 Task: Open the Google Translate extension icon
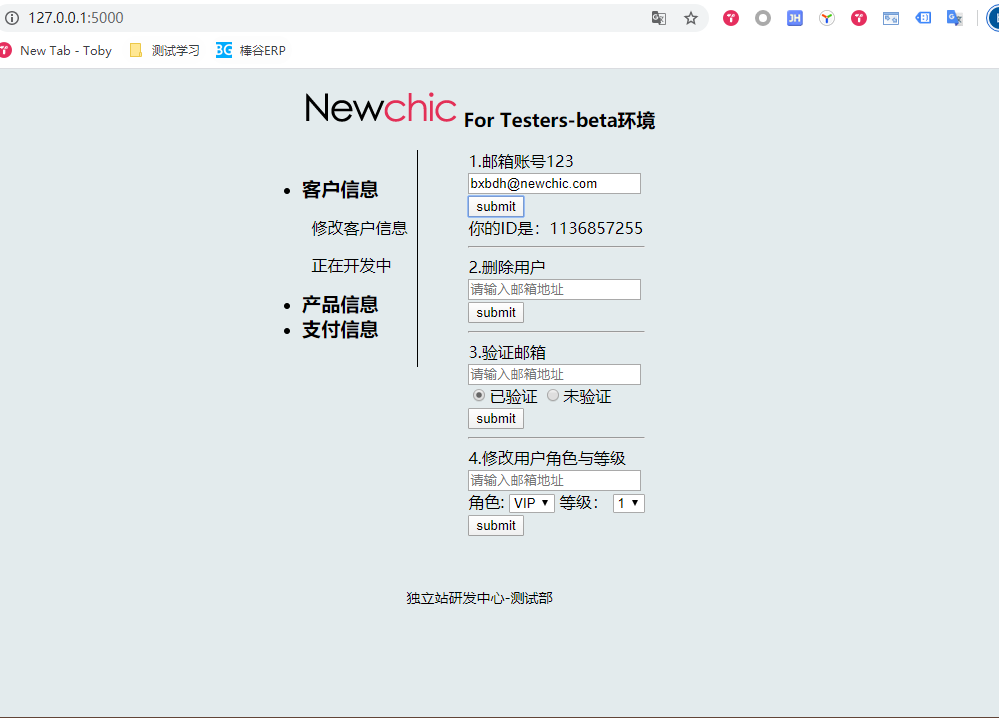[x=954, y=18]
